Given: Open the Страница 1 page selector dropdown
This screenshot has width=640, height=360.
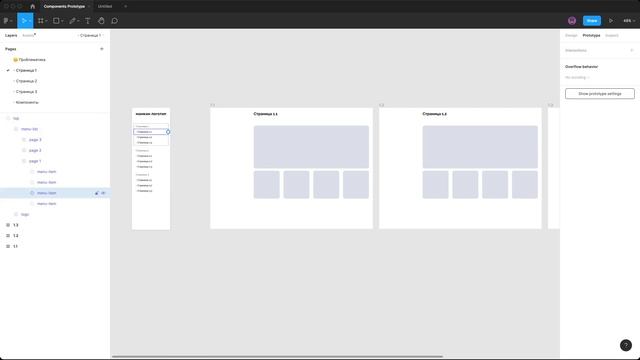Looking at the screenshot, I should click(x=91, y=36).
